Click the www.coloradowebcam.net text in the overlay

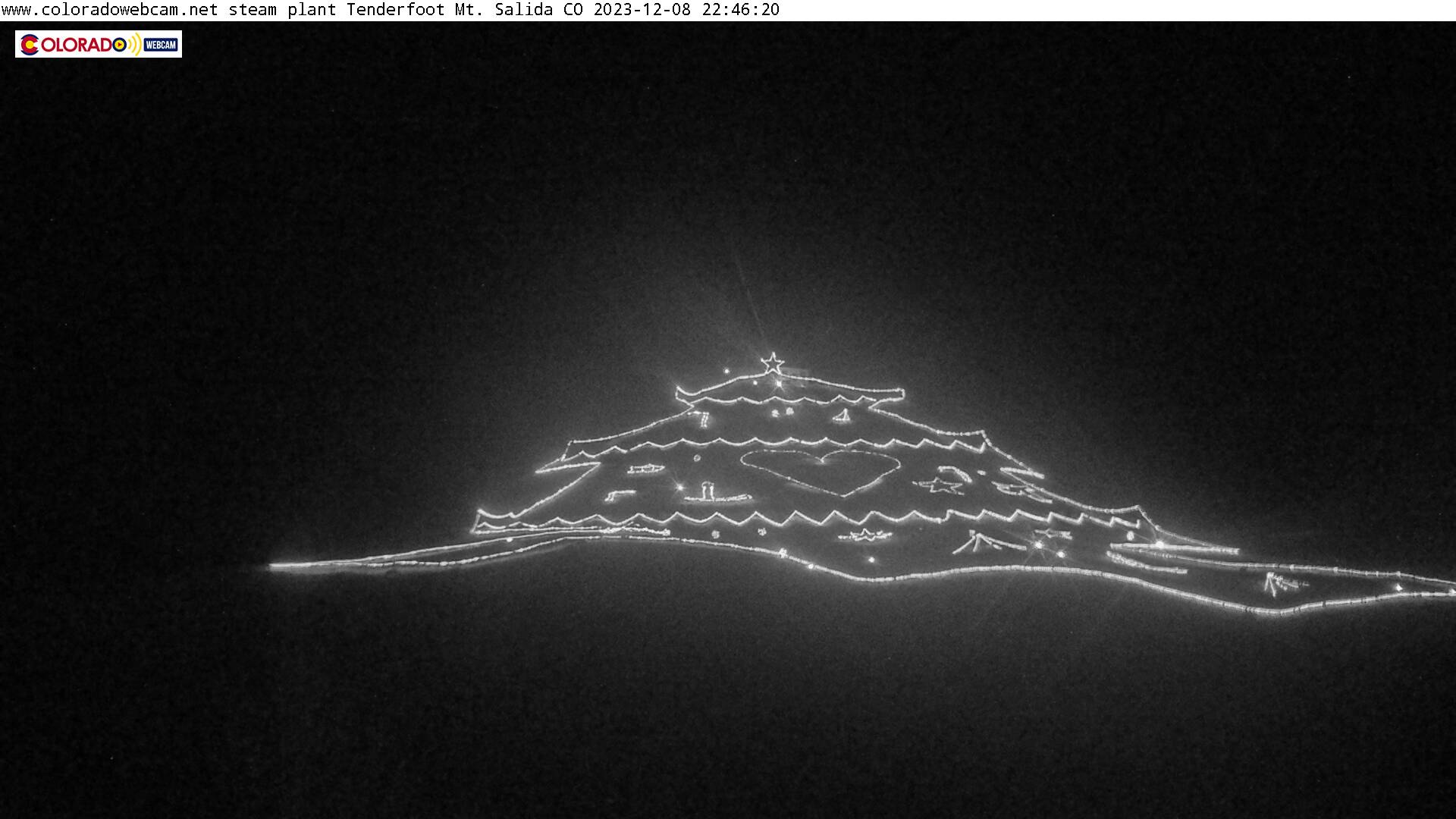pos(110,10)
